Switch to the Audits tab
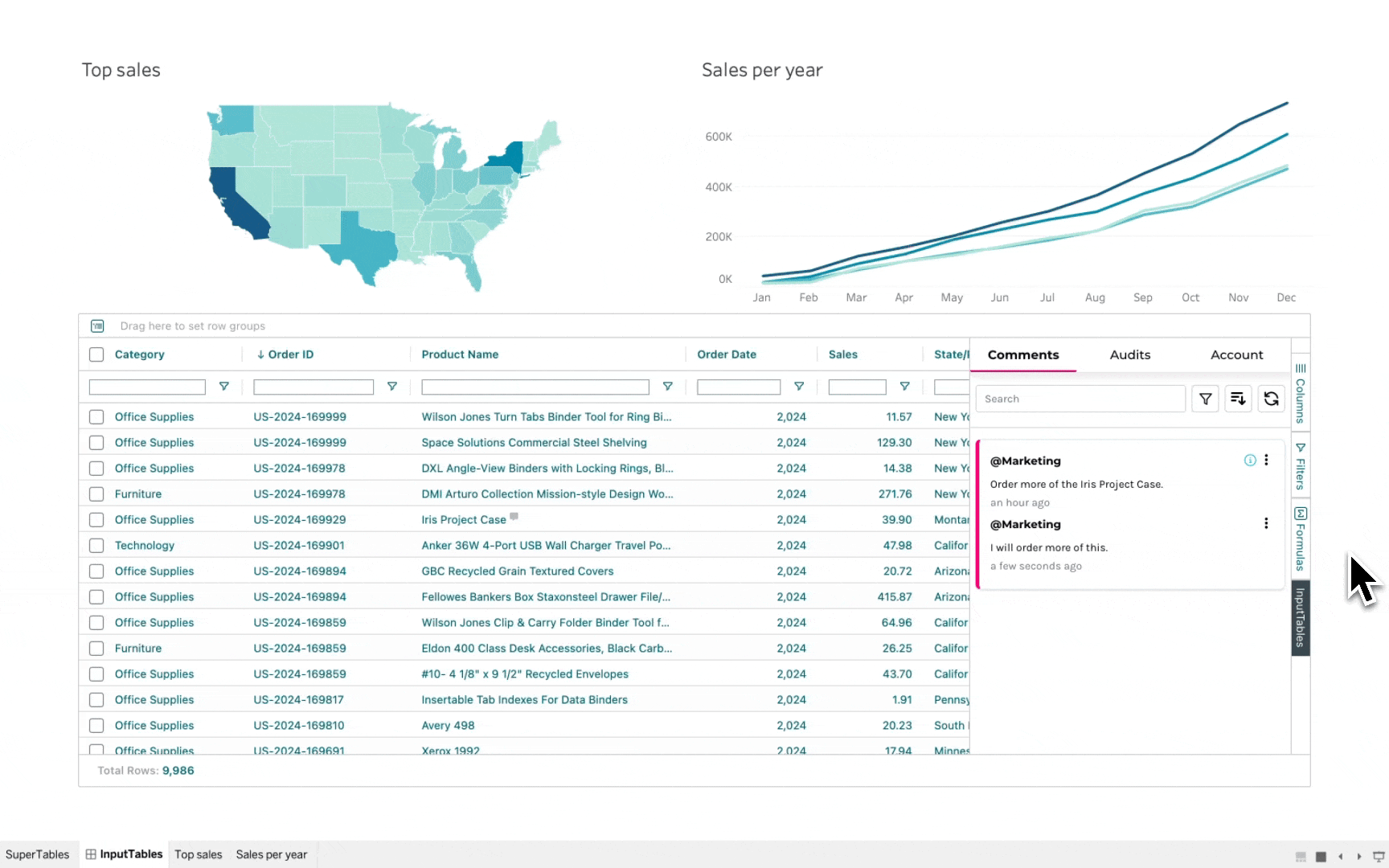 coord(1129,355)
